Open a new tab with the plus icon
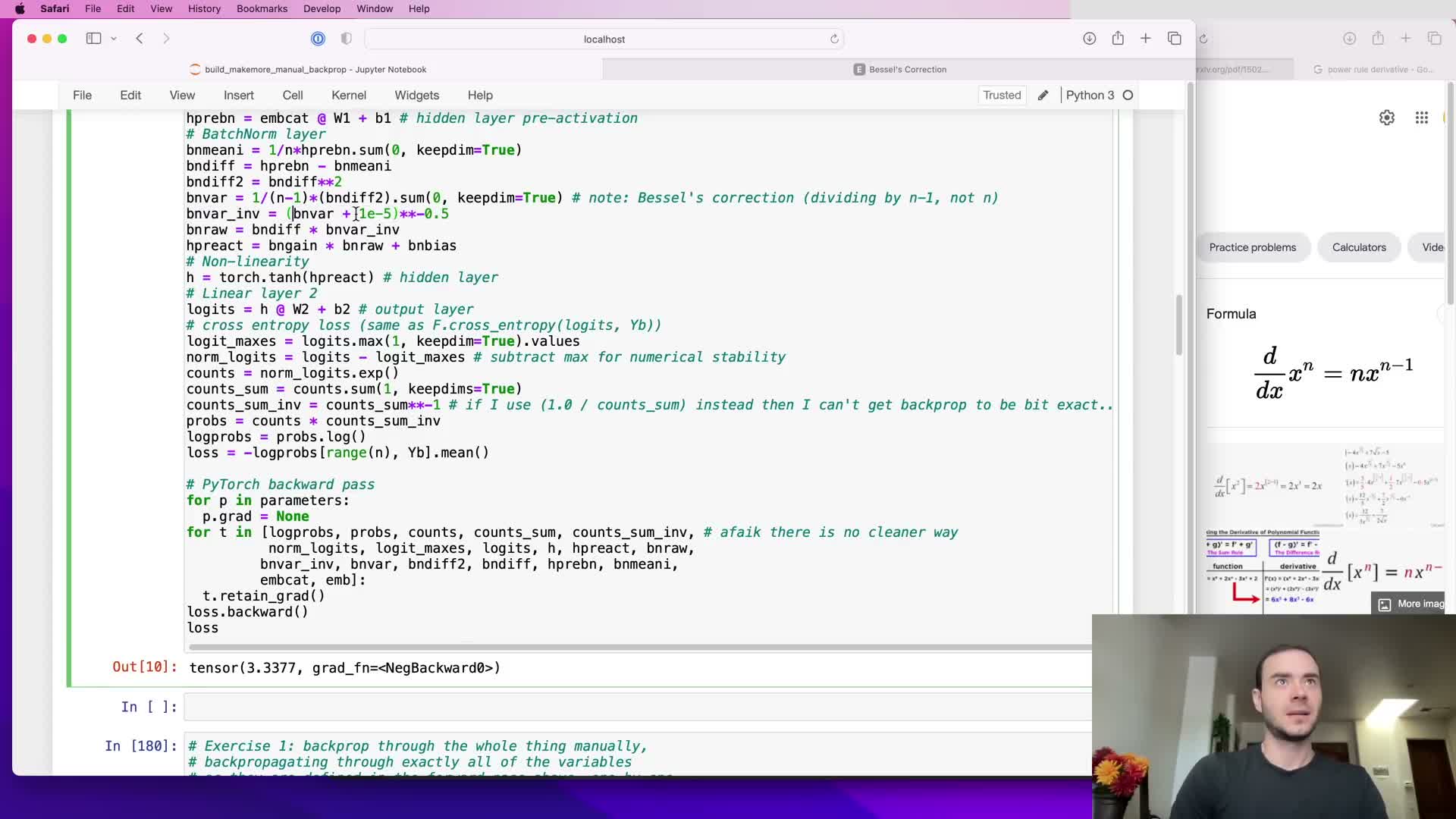Image resolution: width=1456 pixels, height=819 pixels. coord(1145,39)
